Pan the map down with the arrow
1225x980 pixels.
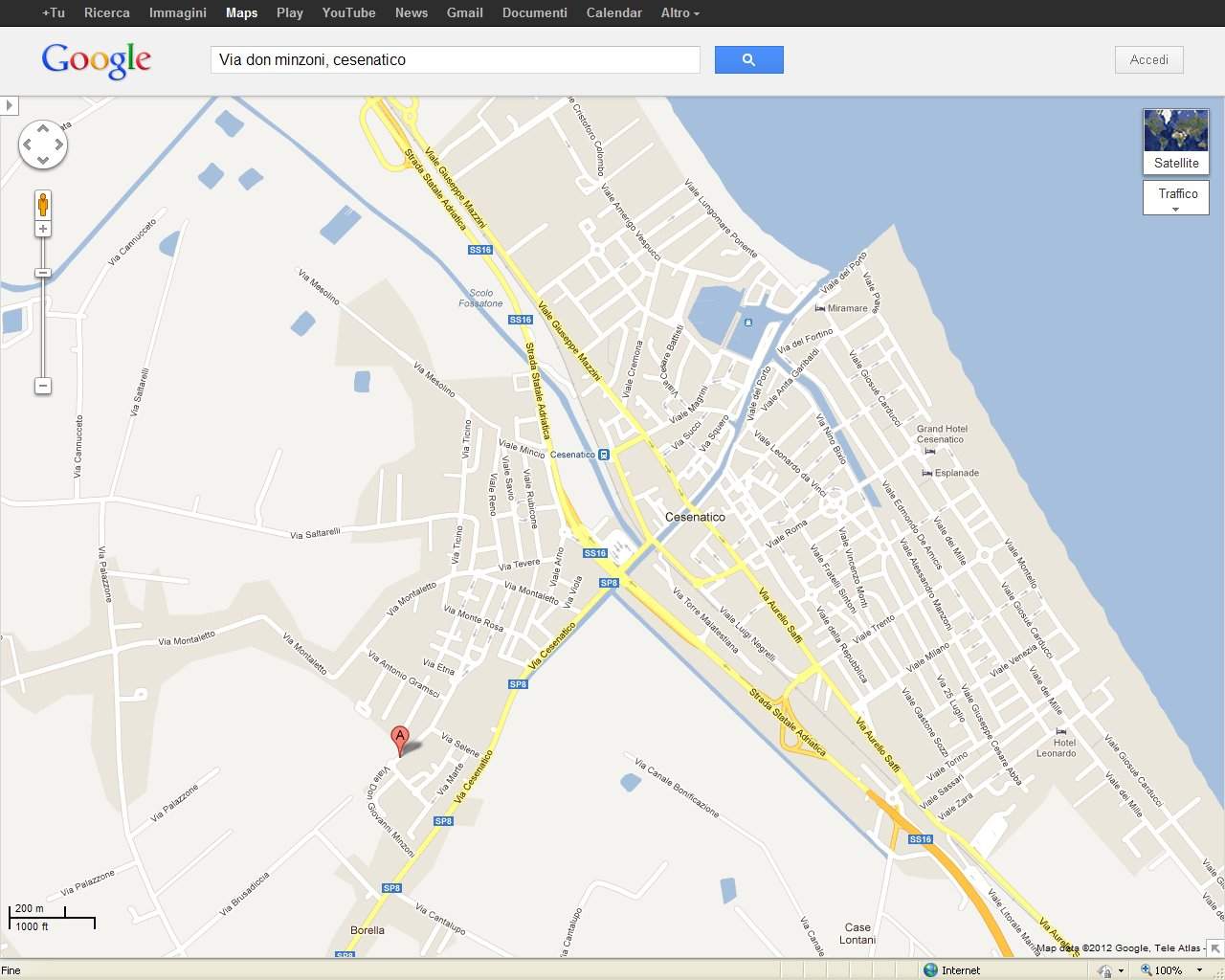(x=43, y=160)
